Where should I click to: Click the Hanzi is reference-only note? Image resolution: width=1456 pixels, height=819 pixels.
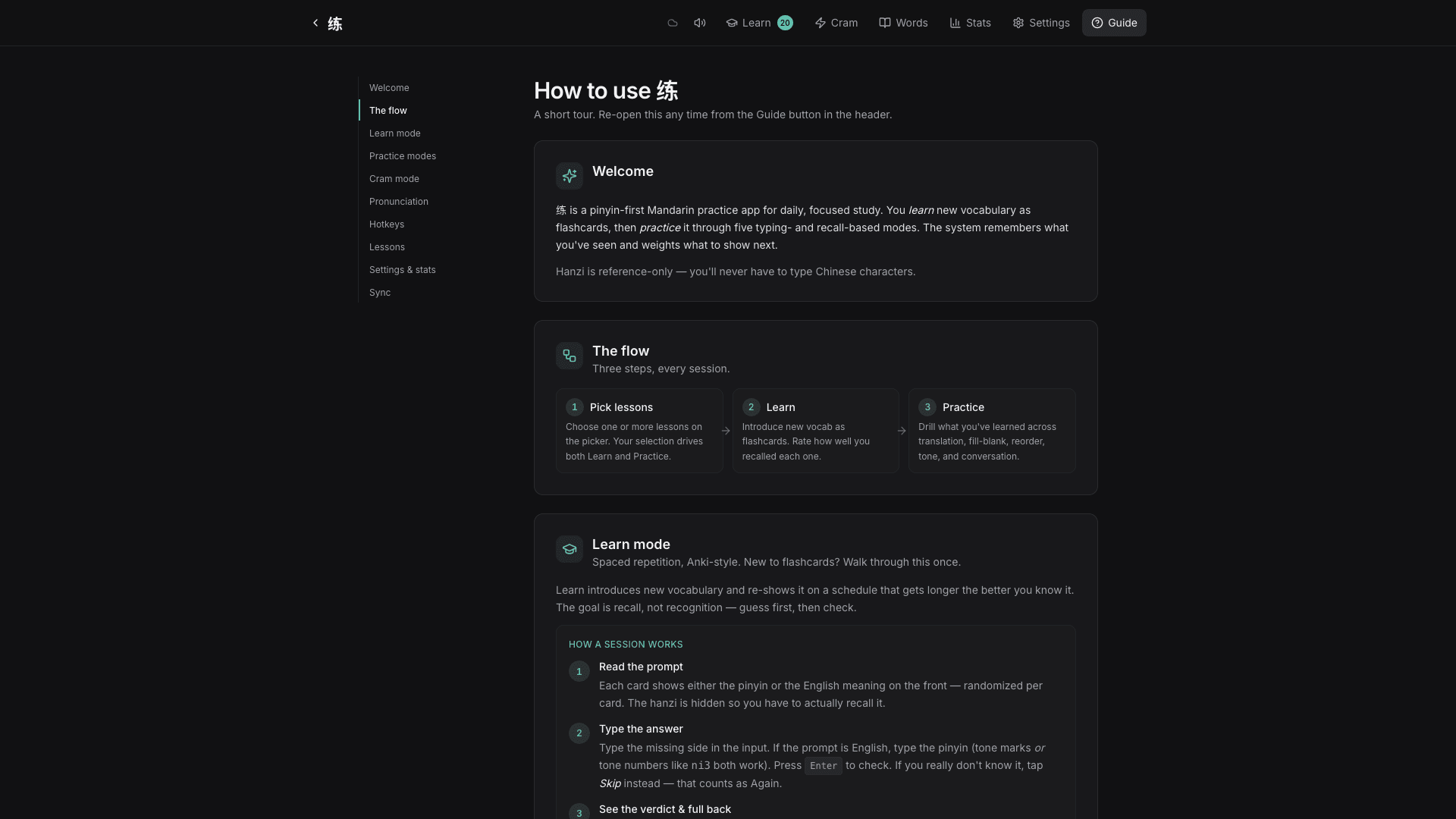736,271
